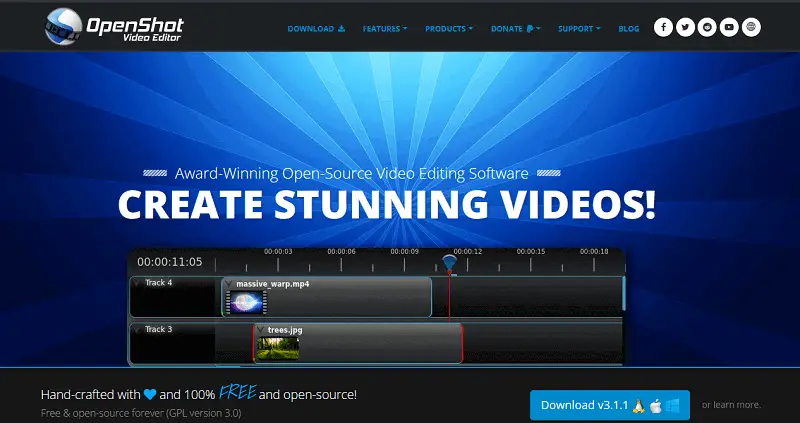Click the massive_warp.mp4 file name
The image size is (800, 423).
click(x=272, y=284)
